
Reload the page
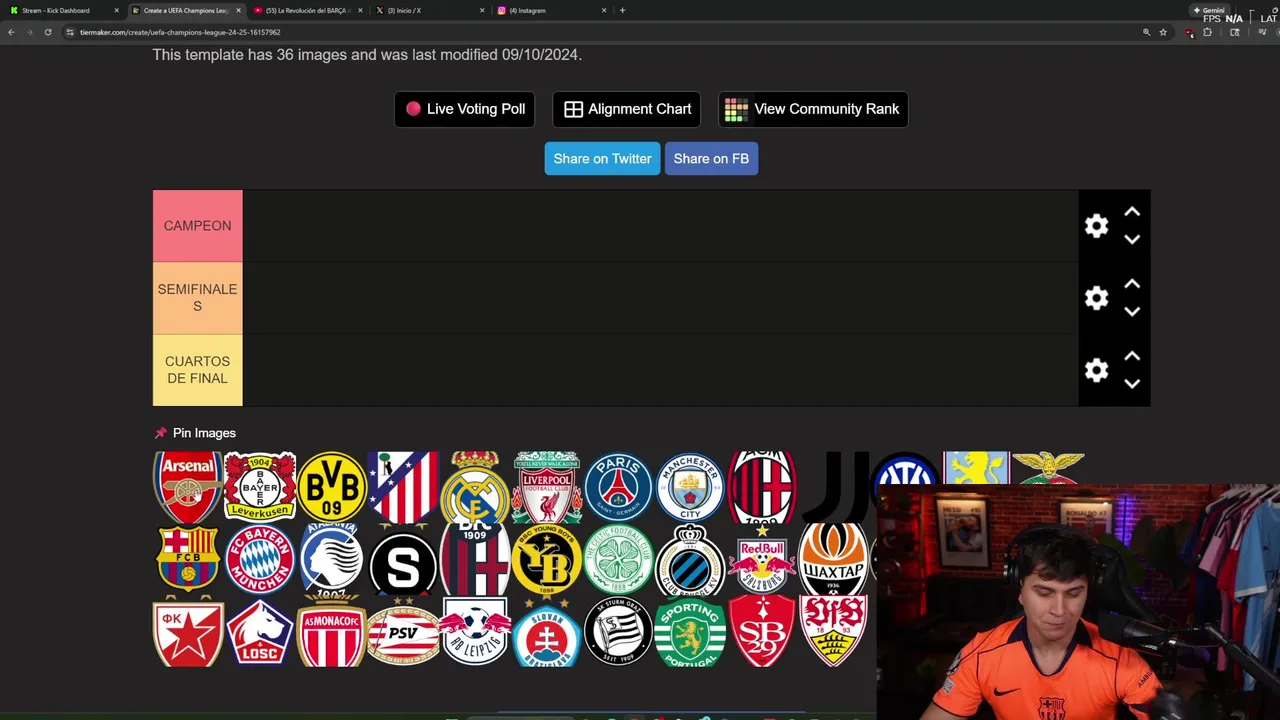47,32
